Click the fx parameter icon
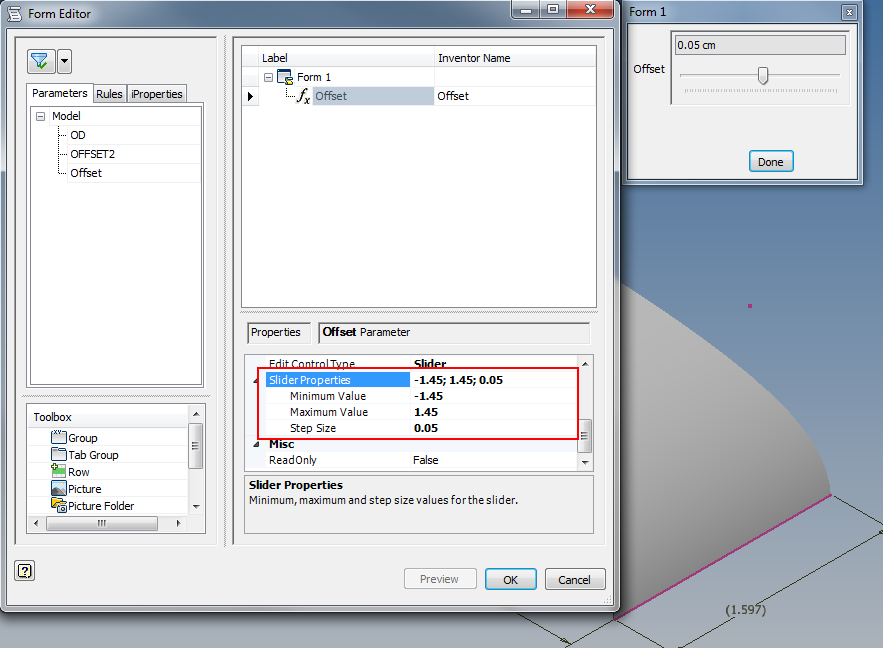The height and width of the screenshot is (648, 883). click(x=304, y=96)
